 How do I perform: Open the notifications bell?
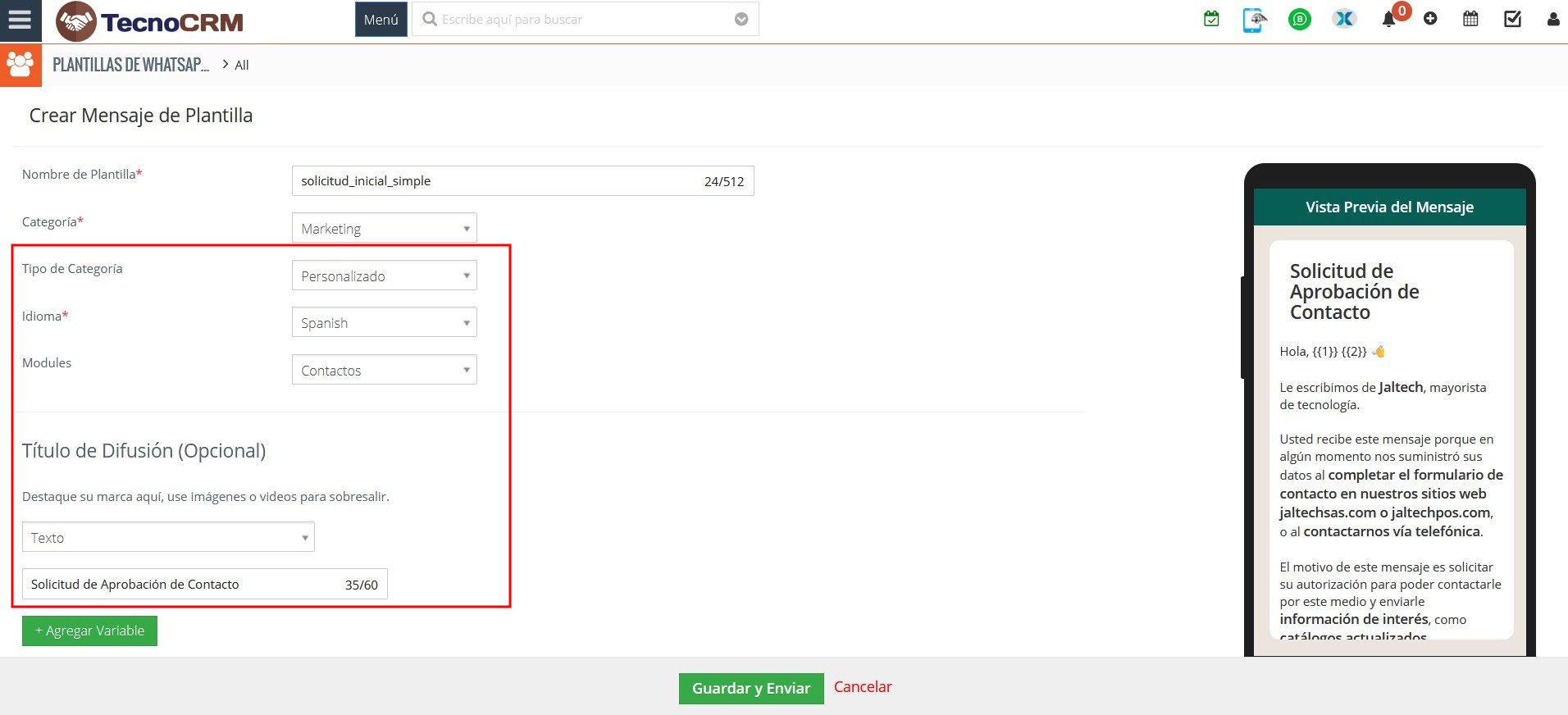pyautogui.click(x=1388, y=19)
